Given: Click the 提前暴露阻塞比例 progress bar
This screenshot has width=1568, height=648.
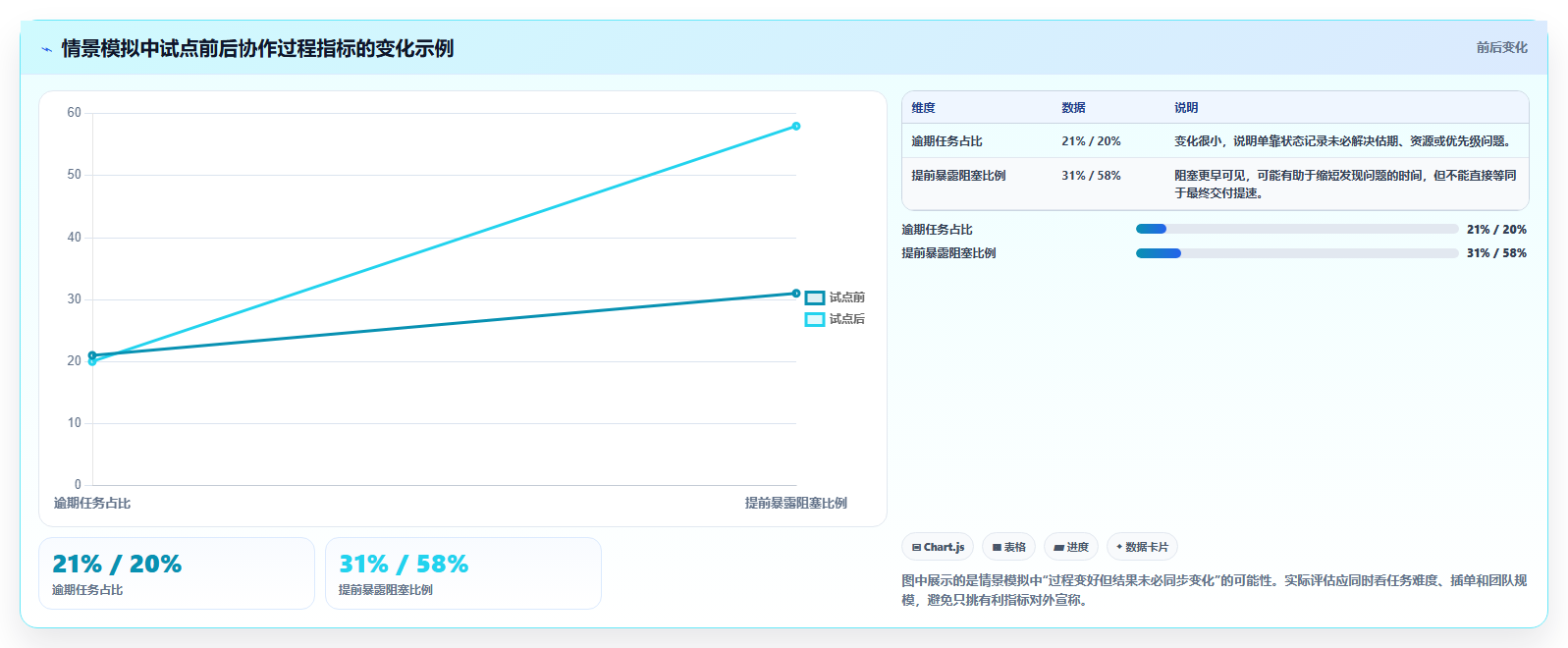Looking at the screenshot, I should (x=1297, y=253).
